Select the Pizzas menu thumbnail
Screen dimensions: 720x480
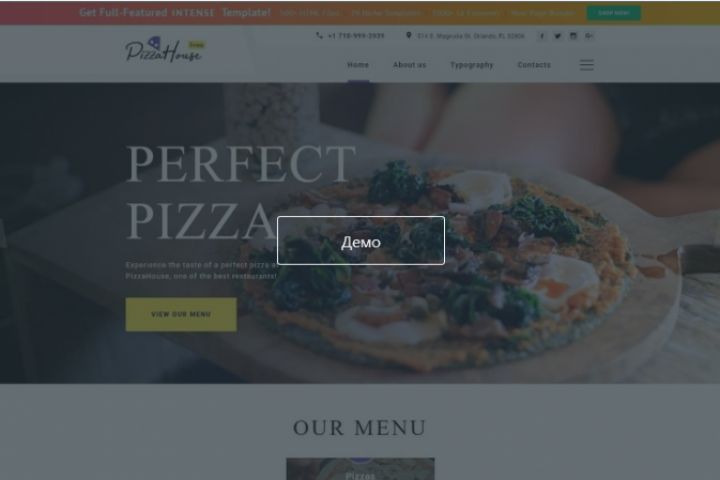coord(360,469)
